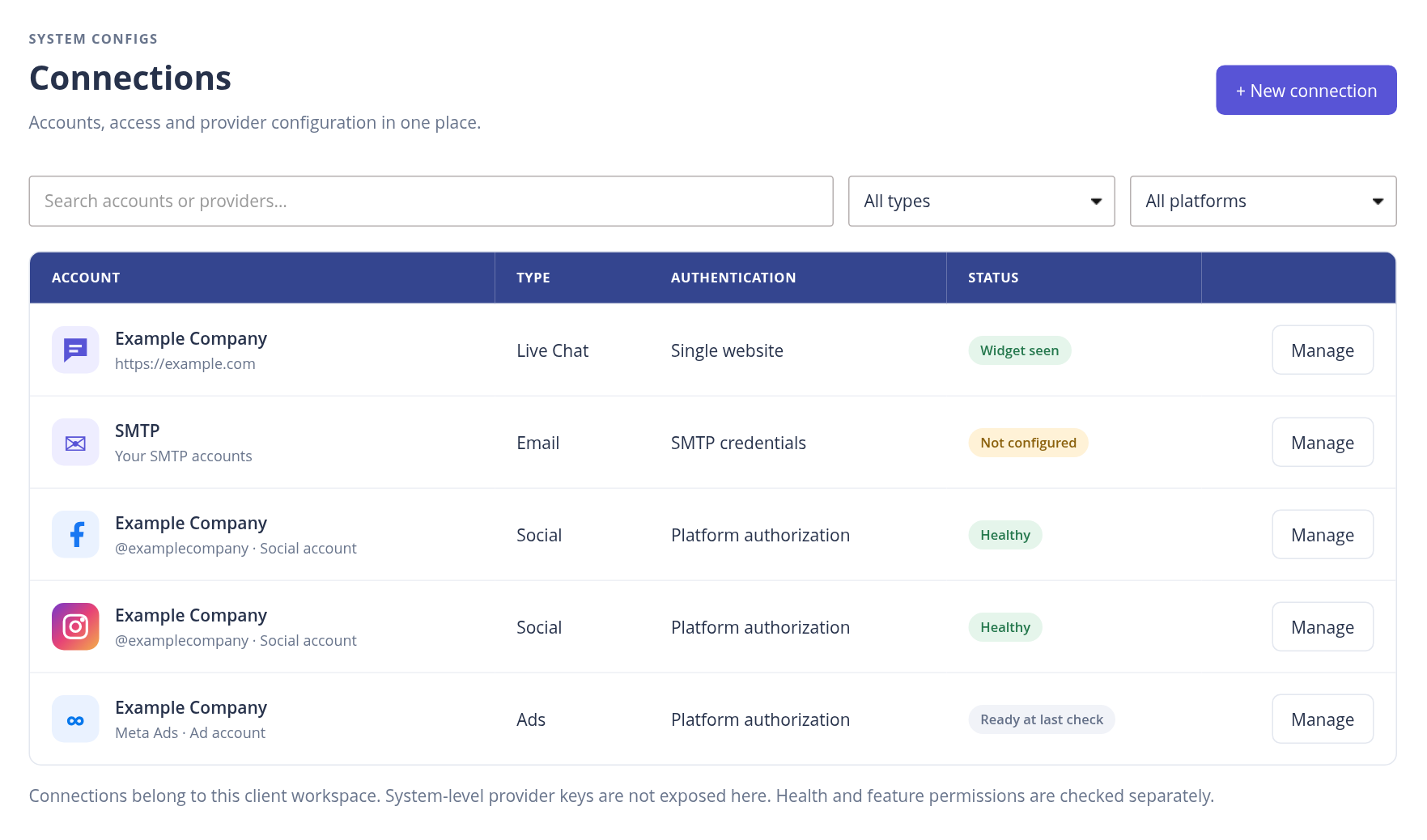Click the Your SMTP accounts subtitle

(184, 456)
